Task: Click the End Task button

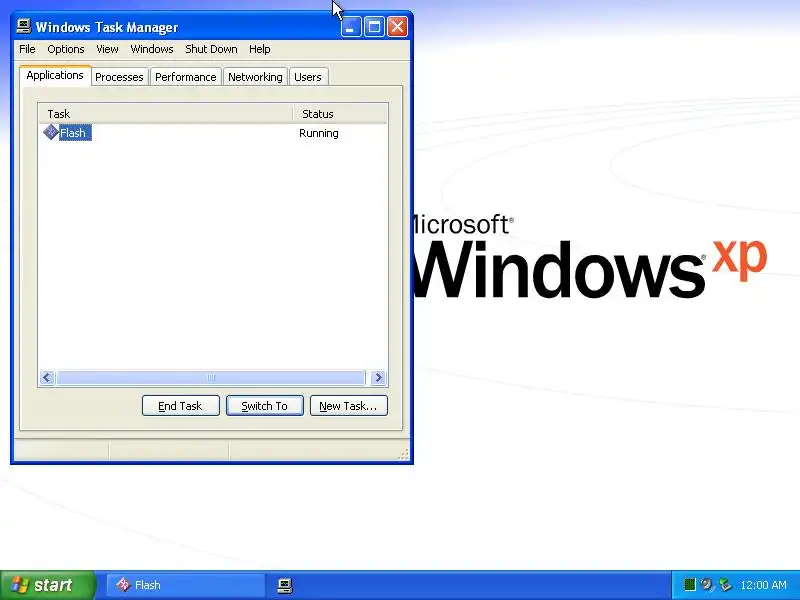Action: click(181, 406)
